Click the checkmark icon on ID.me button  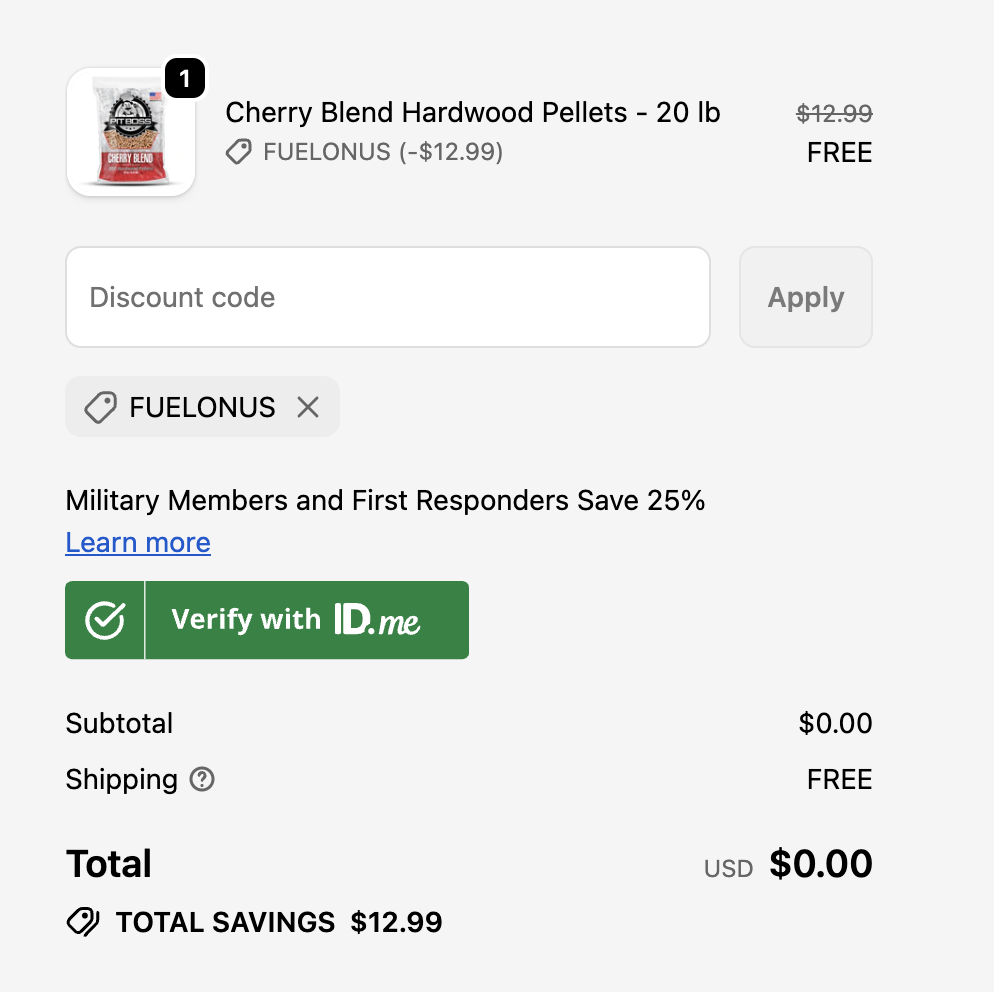(105, 620)
